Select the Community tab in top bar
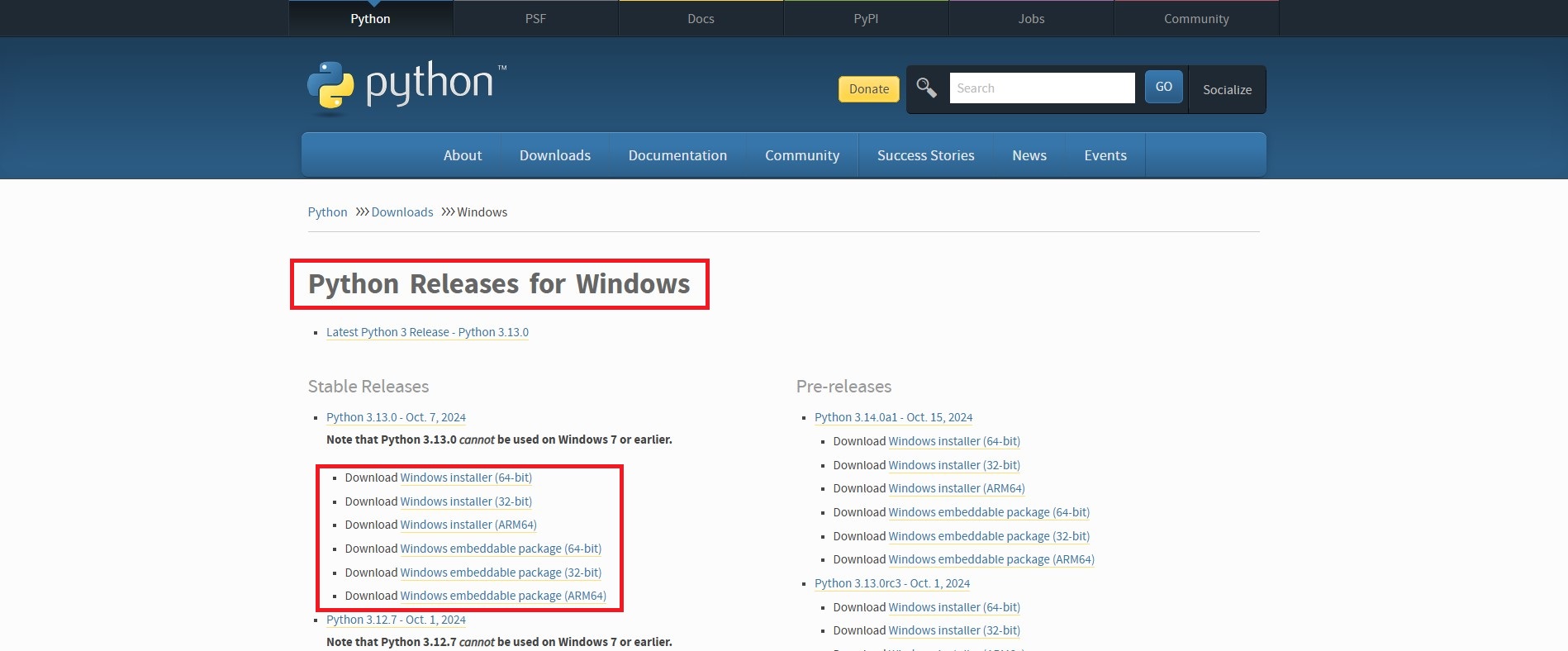Image resolution: width=1568 pixels, height=651 pixels. coord(1196,18)
